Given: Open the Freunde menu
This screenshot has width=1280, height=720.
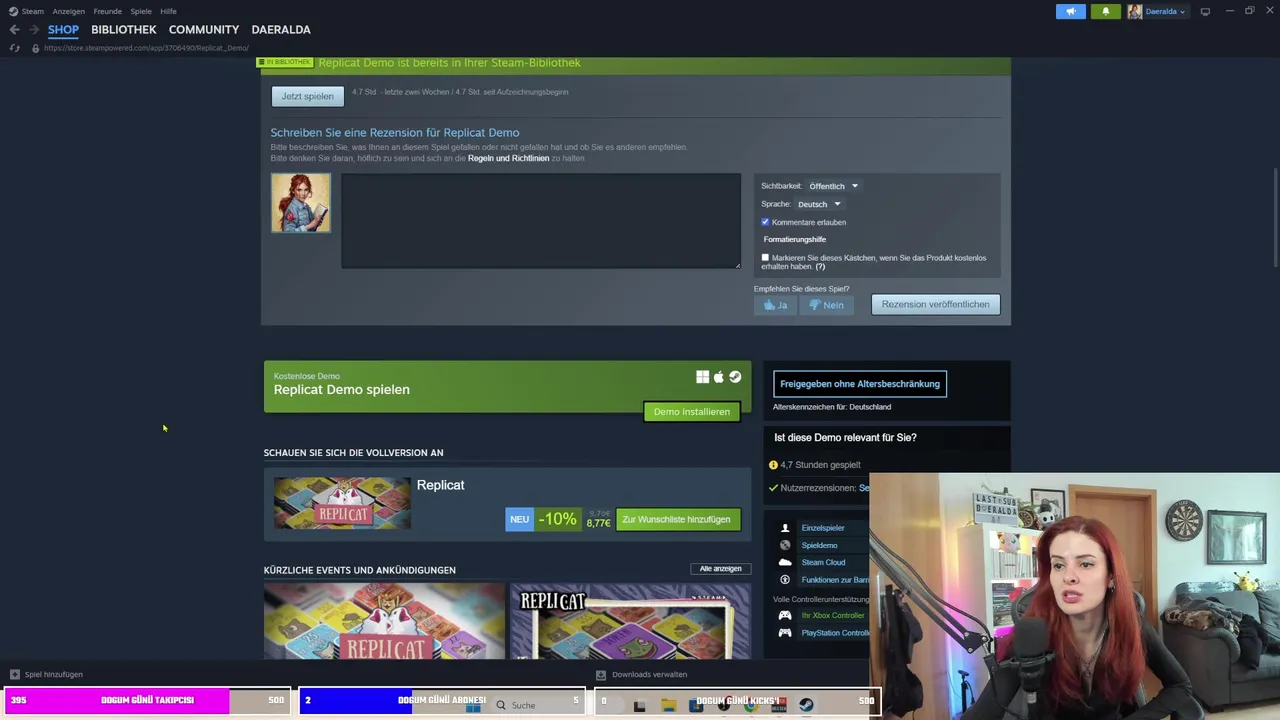Looking at the screenshot, I should pos(107,11).
